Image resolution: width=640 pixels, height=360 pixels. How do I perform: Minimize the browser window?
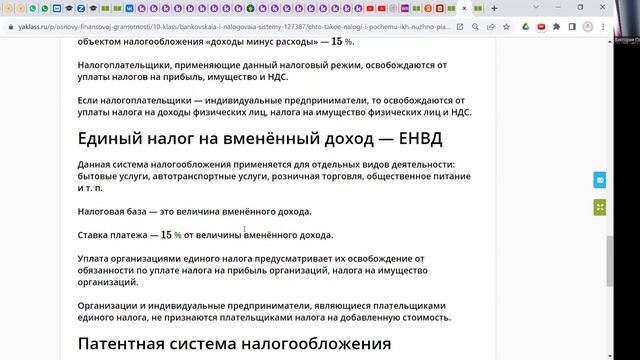tap(558, 7)
